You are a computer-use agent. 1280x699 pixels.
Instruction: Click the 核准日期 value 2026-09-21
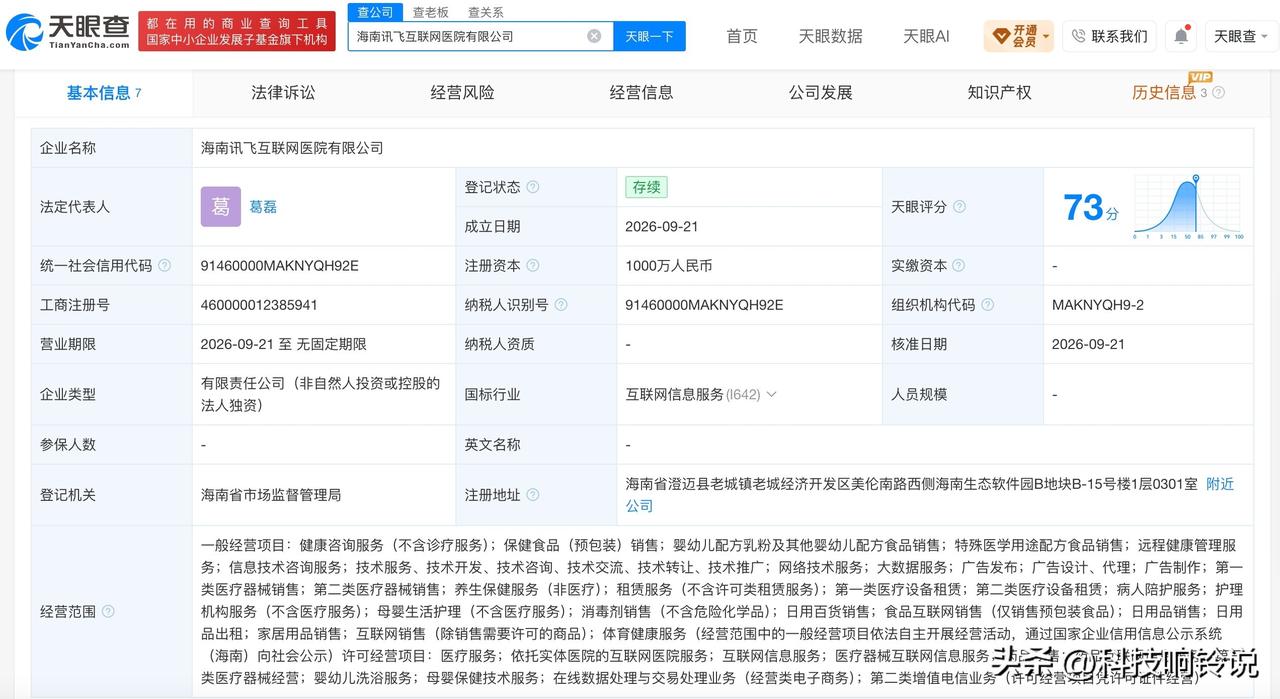pyautogui.click(x=1088, y=343)
